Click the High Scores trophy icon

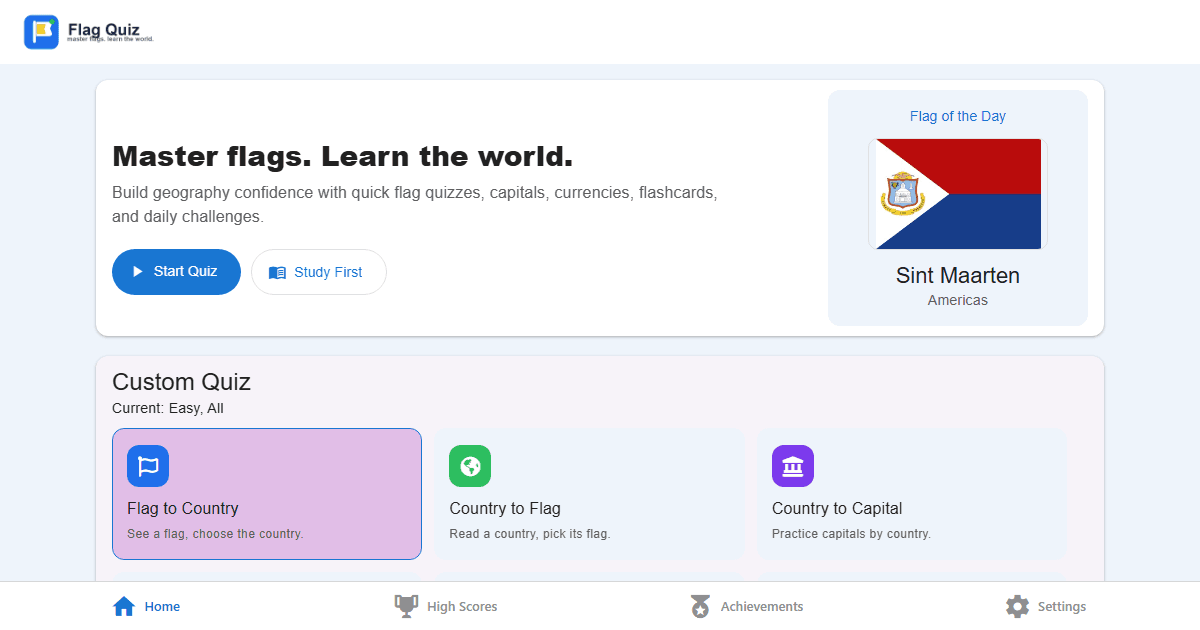click(x=406, y=606)
